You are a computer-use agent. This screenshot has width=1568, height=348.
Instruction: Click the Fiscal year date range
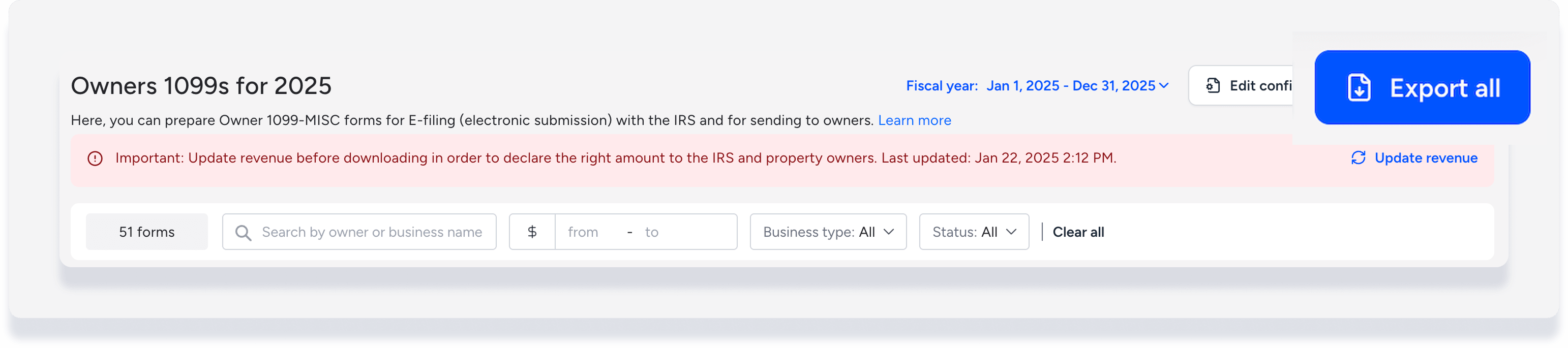(x=1070, y=86)
